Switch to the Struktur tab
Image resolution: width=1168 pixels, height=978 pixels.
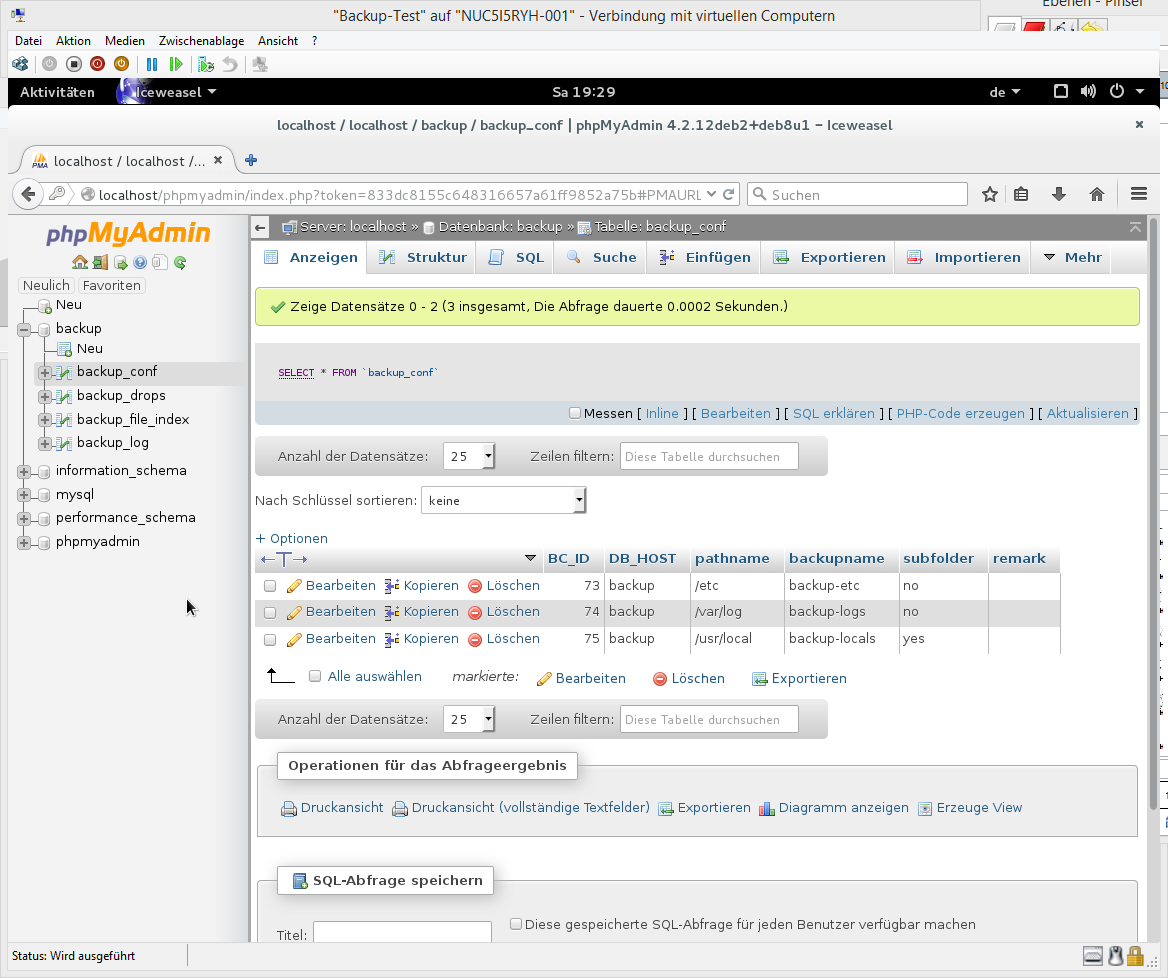point(422,257)
